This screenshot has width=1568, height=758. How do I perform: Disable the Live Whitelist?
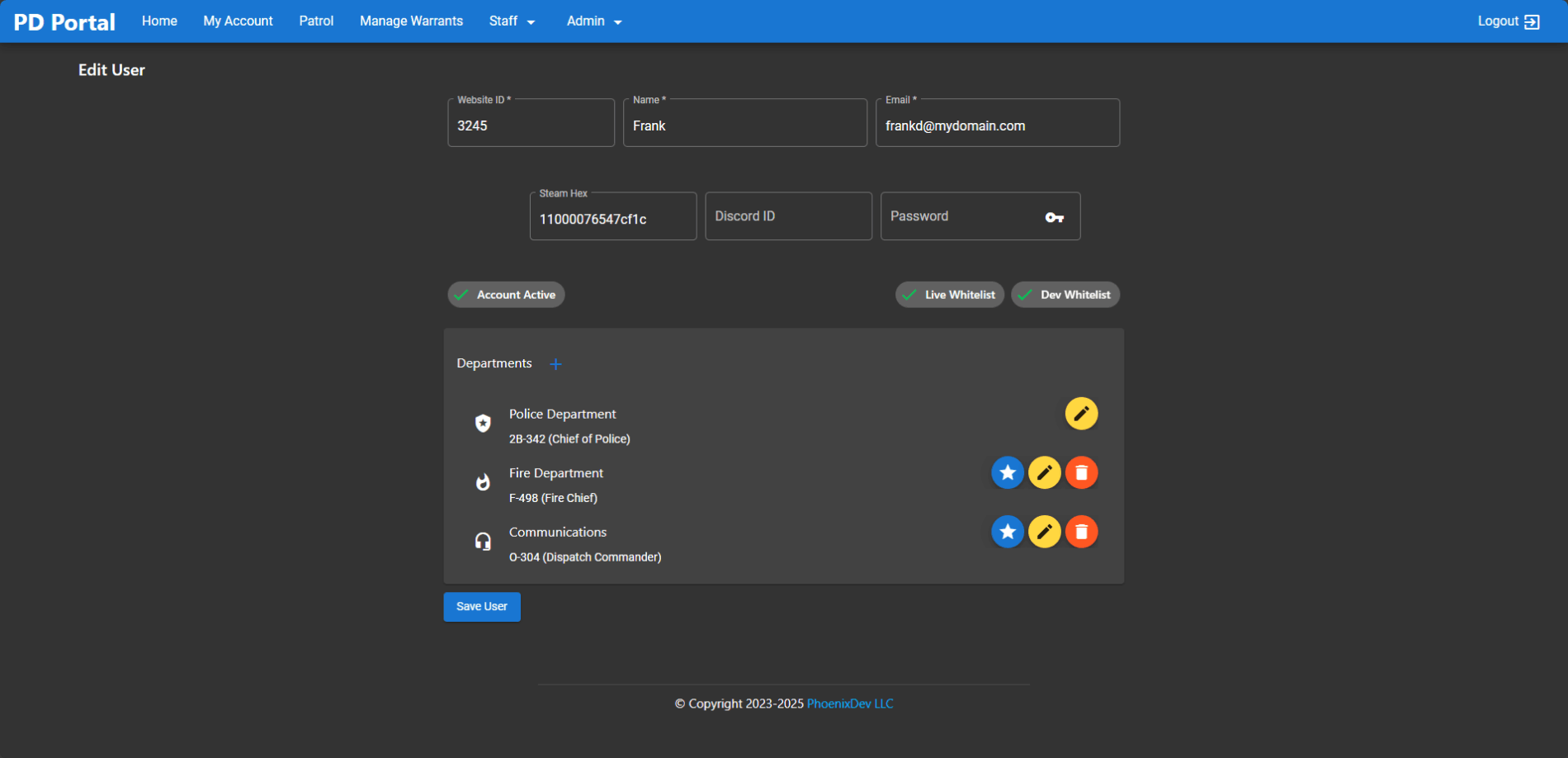click(x=949, y=294)
